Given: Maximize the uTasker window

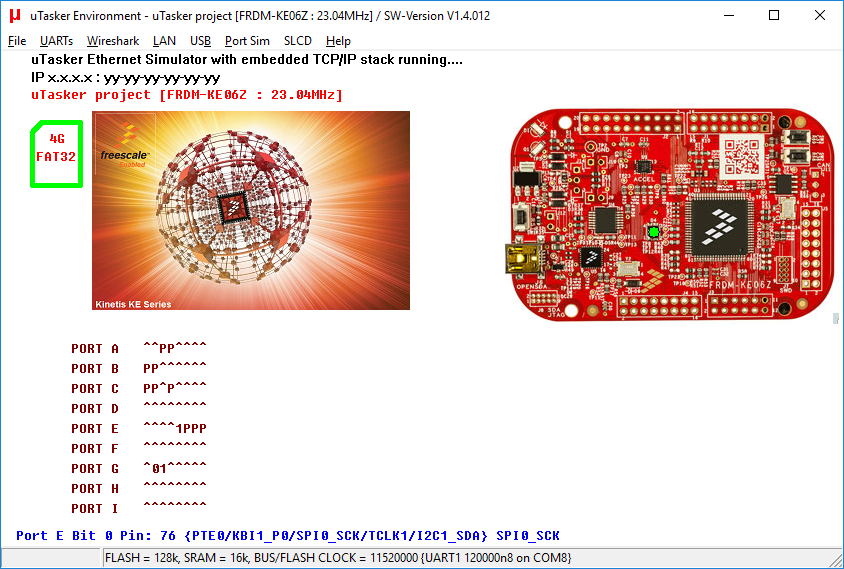Looking at the screenshot, I should point(773,16).
